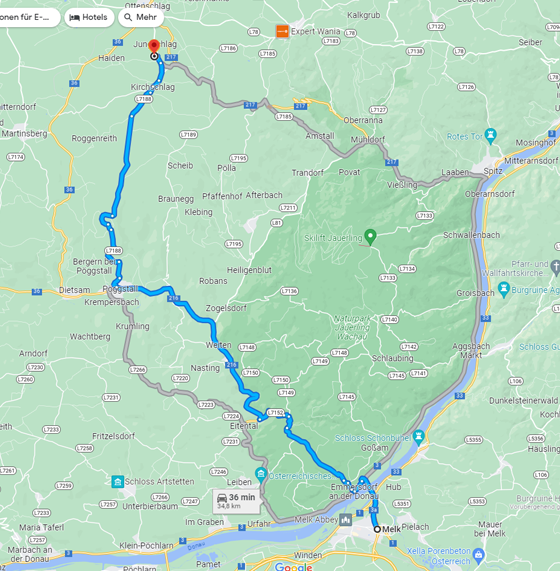Viewport: 560px width, 571px height.
Task: Open the Burgruine Aggstein marker icon
Action: [x=504, y=290]
